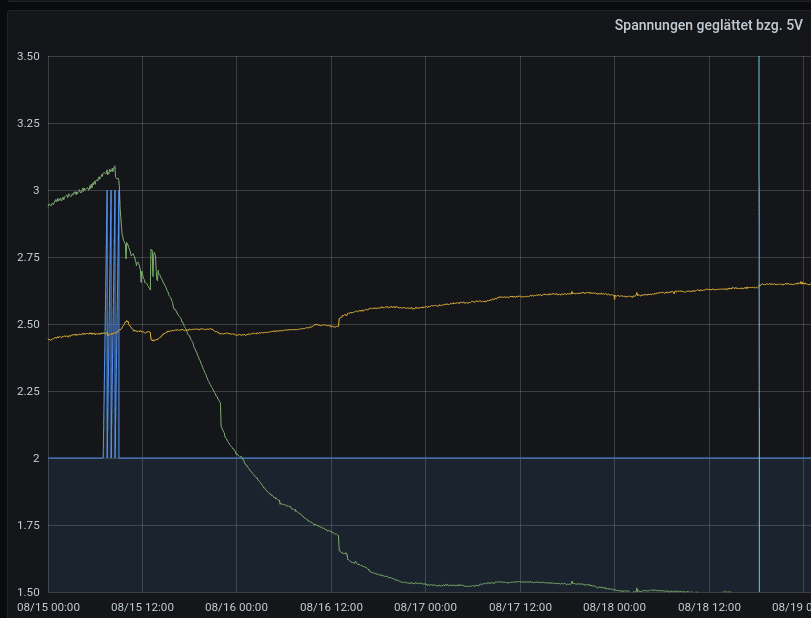Select the 3.50 y-axis label
This screenshot has height=618, width=811.
point(28,56)
